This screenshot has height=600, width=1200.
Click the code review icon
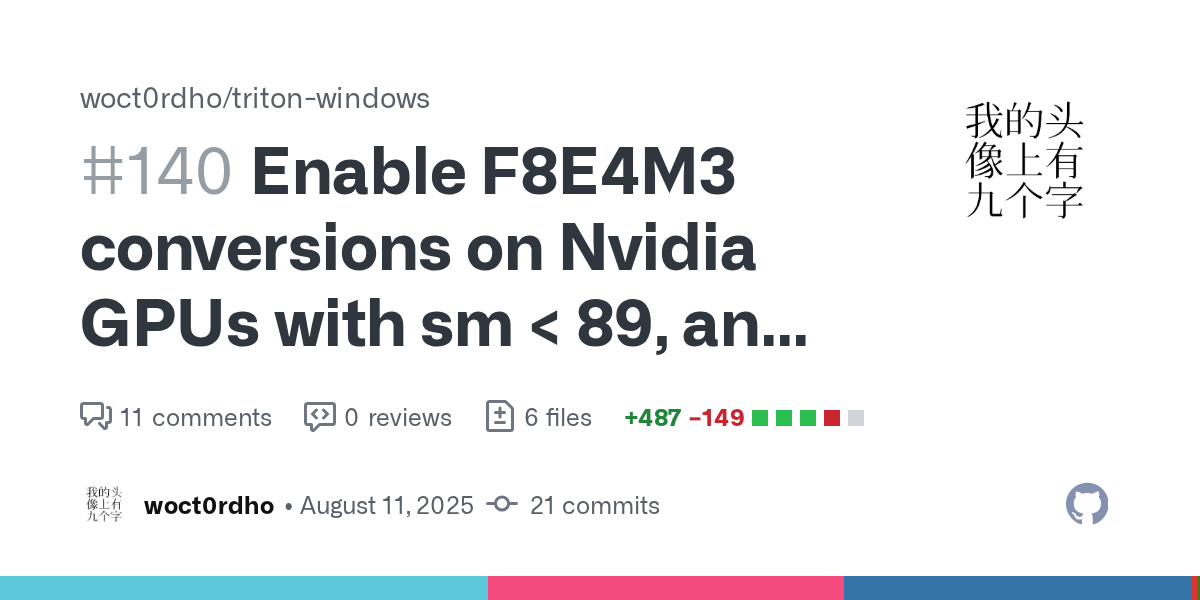319,417
